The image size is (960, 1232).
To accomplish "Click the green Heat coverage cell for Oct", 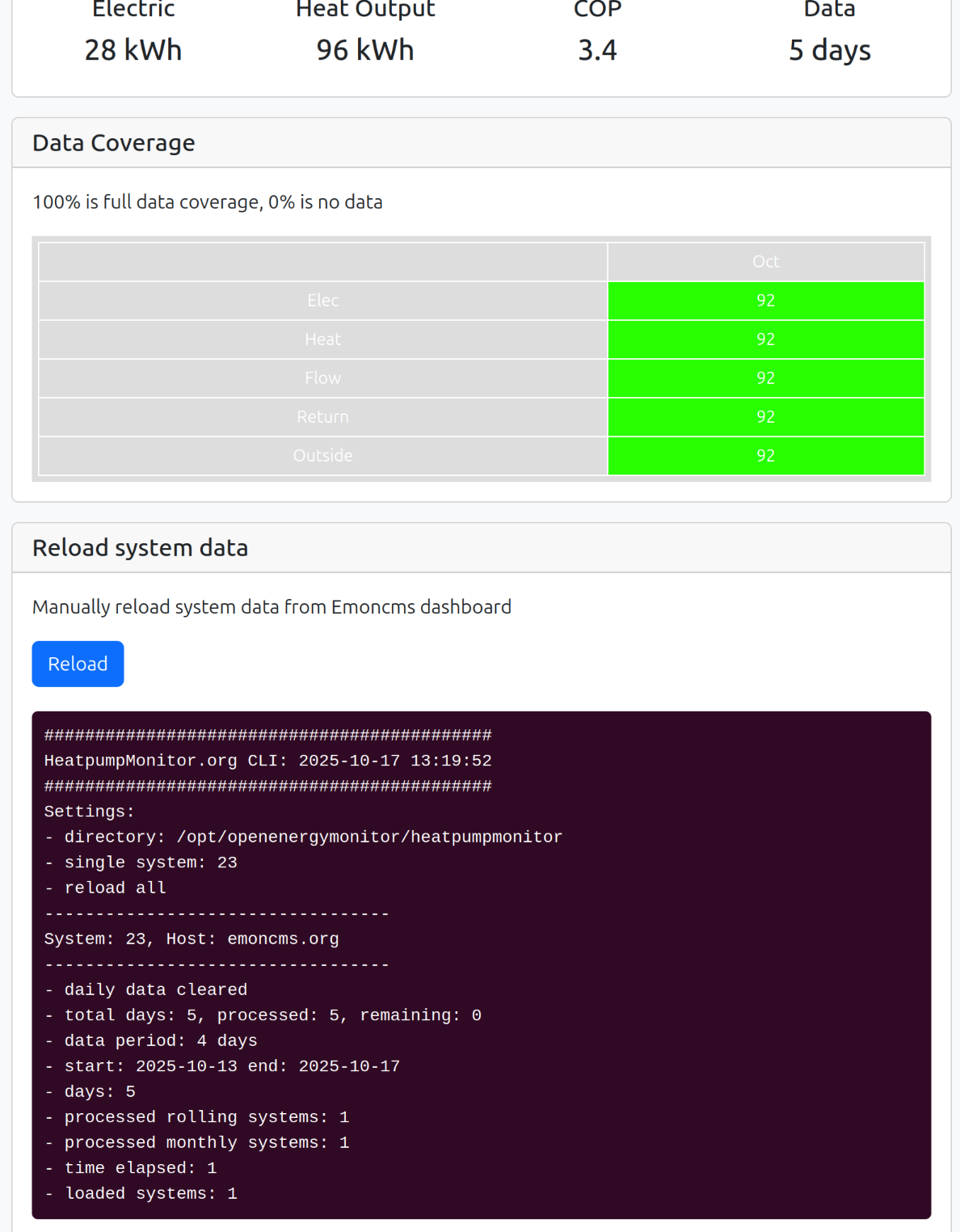I will point(765,340).
